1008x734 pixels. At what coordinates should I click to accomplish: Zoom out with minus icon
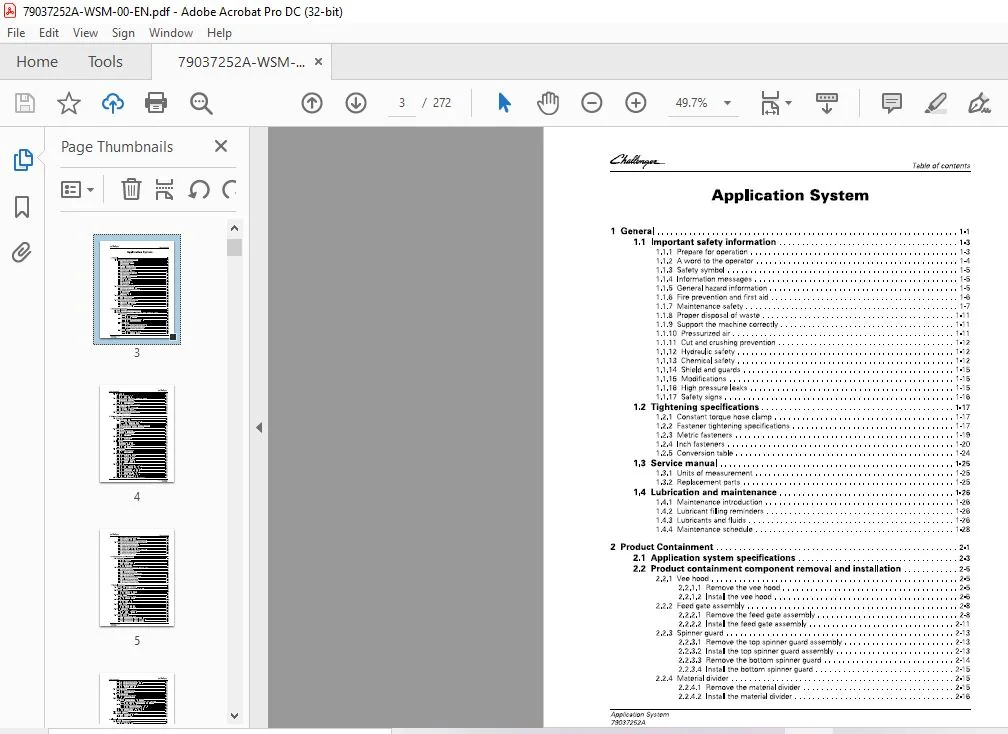pyautogui.click(x=591, y=103)
